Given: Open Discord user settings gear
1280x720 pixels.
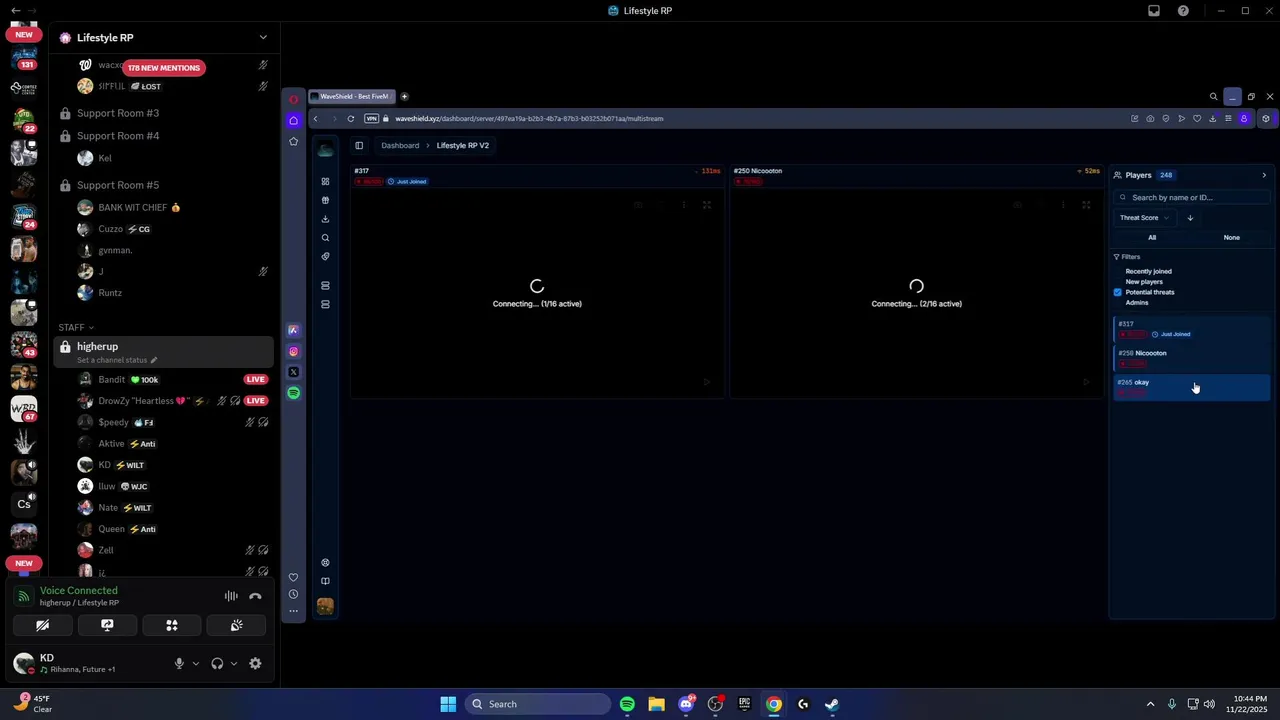Looking at the screenshot, I should point(255,663).
